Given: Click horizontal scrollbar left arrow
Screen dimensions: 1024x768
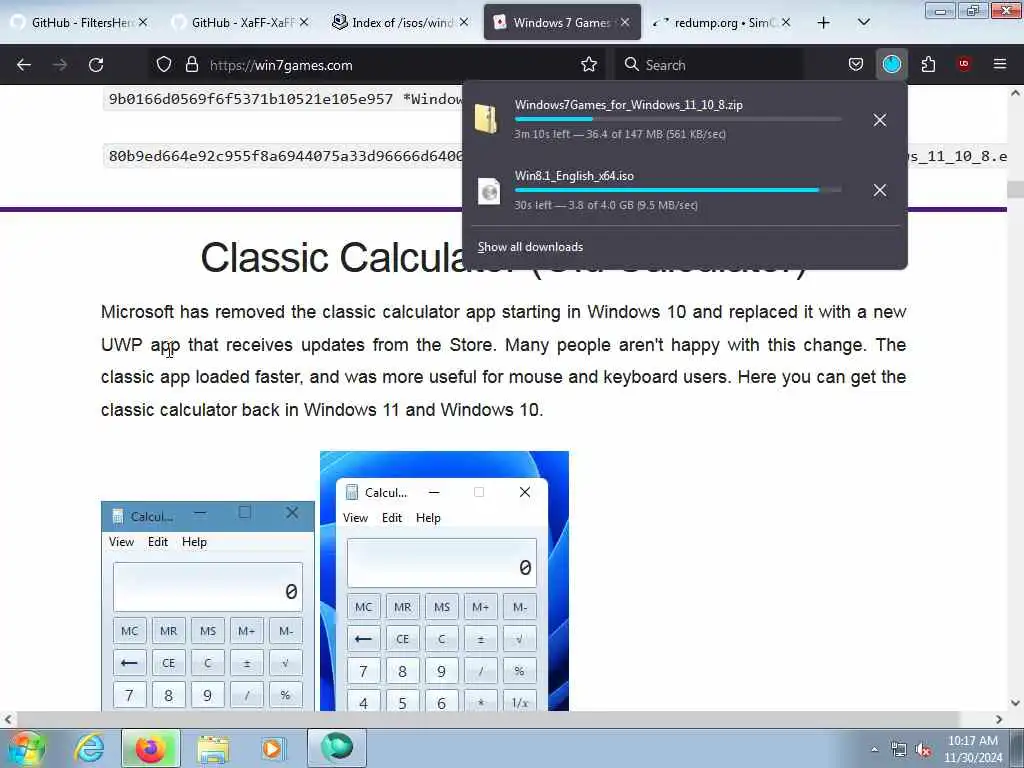Looking at the screenshot, I should 8,719.
